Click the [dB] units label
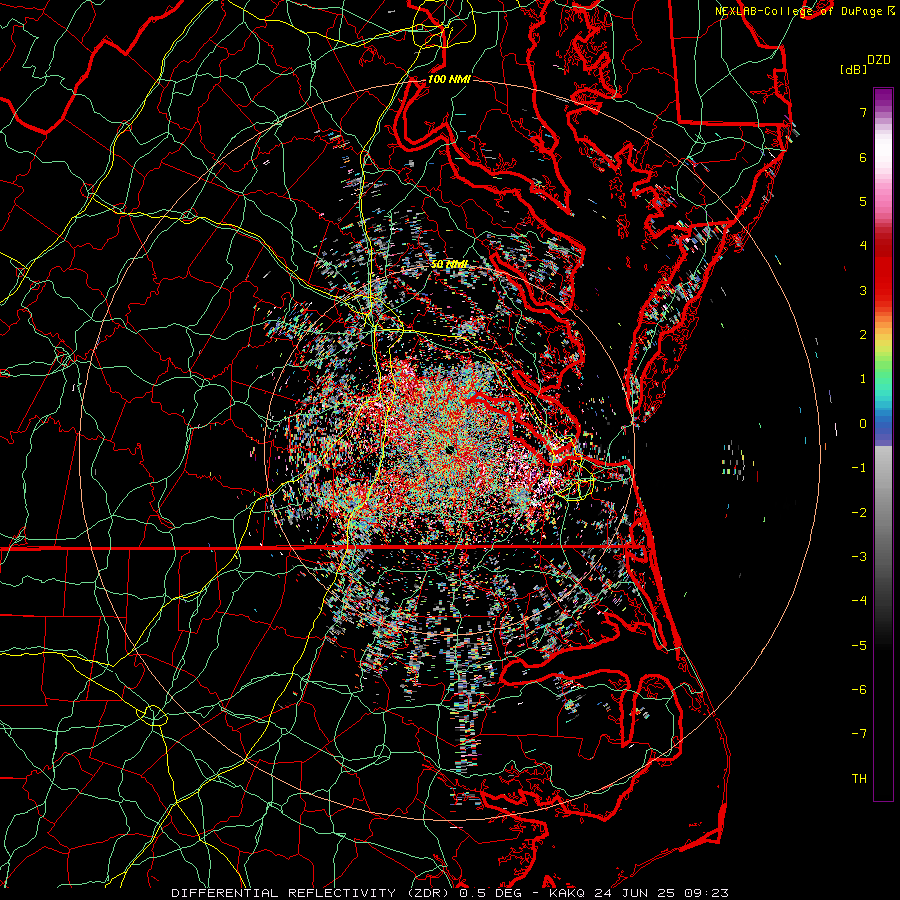The image size is (900, 900). point(854,69)
